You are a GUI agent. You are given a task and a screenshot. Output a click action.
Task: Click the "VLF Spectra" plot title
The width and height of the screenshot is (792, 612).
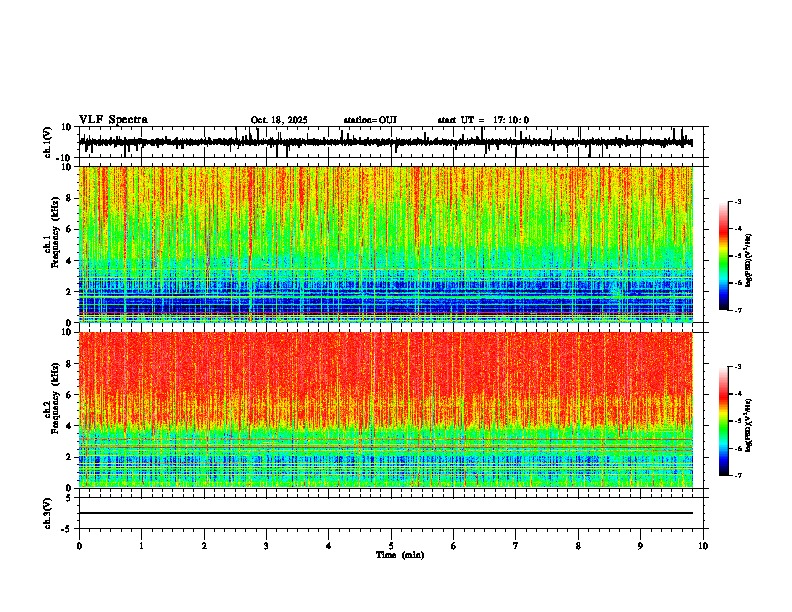113,119
